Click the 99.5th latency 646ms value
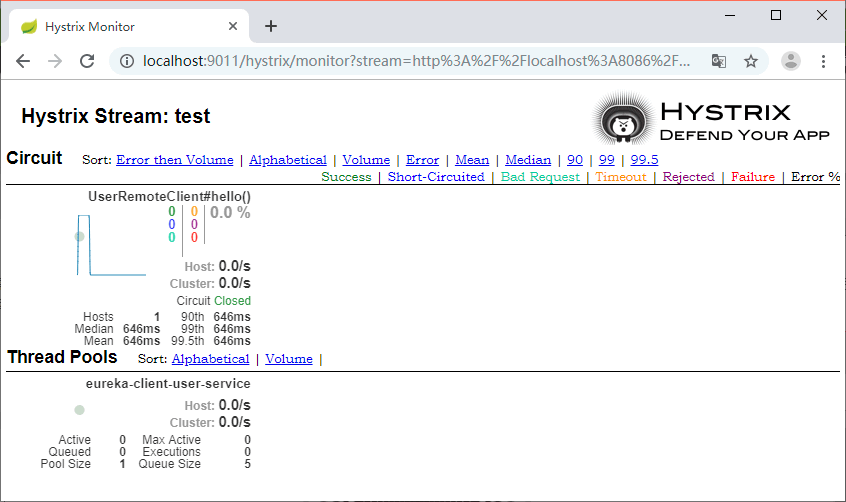This screenshot has width=846, height=502. tap(232, 341)
